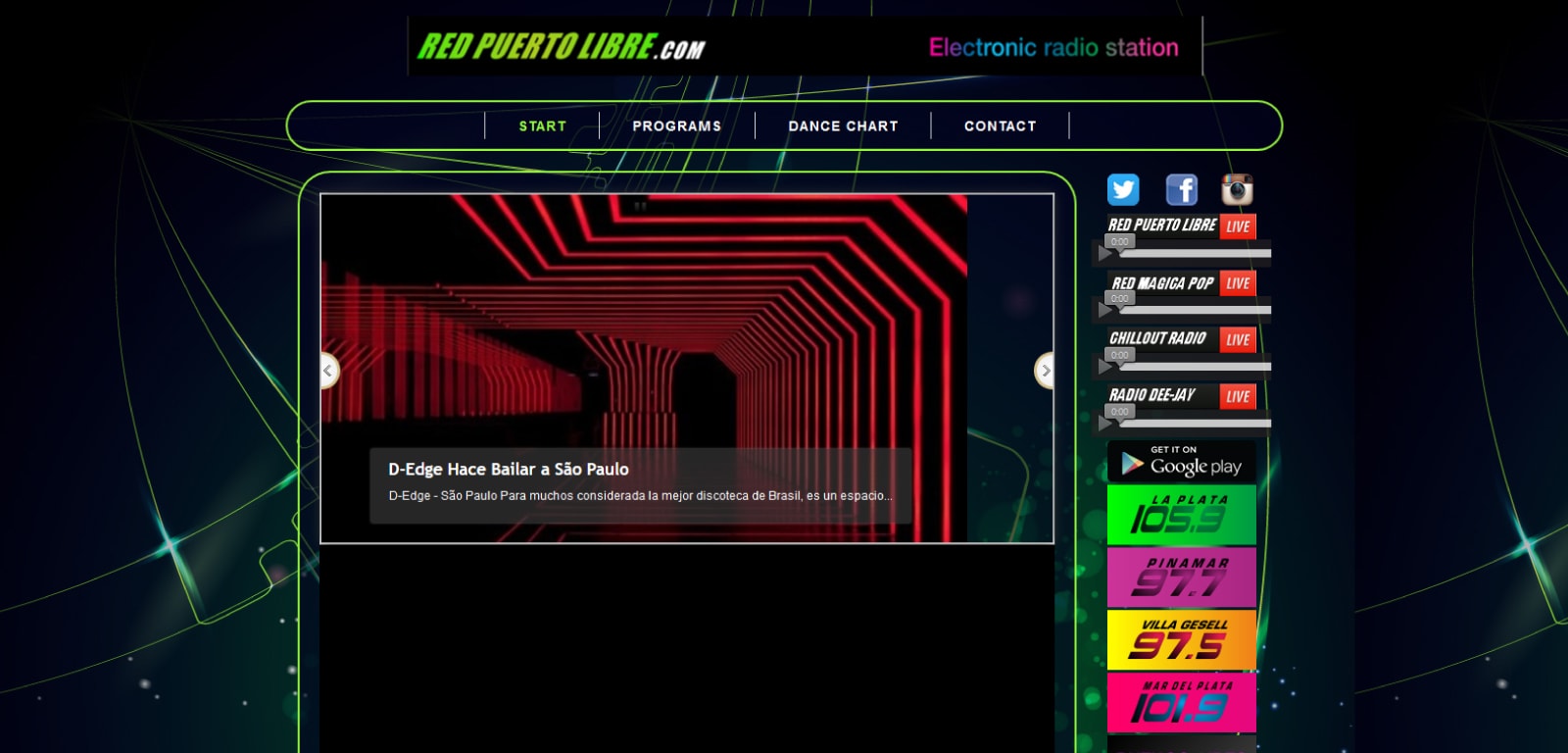Open the Facebook social icon

coord(1181,189)
